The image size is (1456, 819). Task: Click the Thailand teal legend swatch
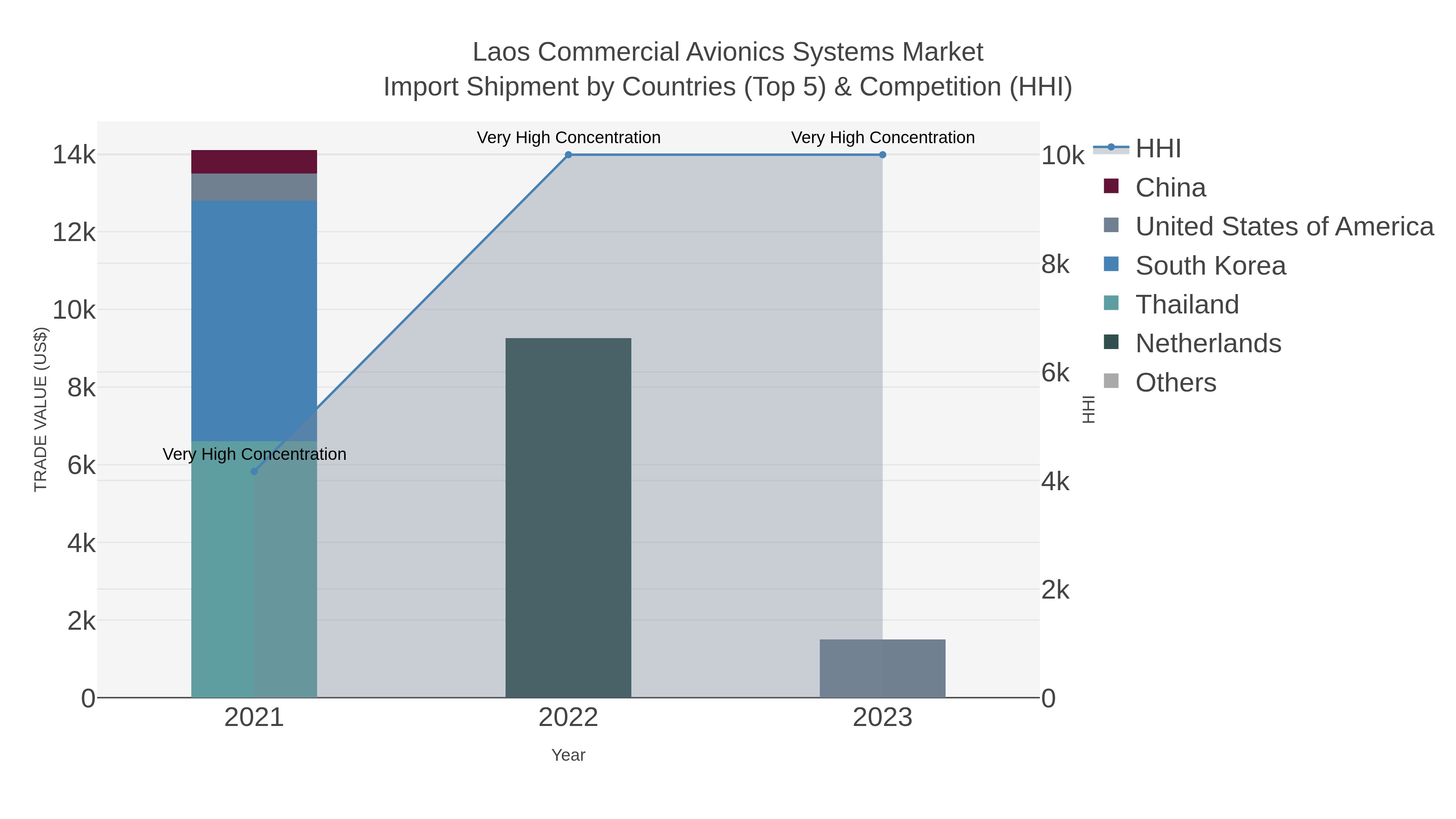(1111, 303)
